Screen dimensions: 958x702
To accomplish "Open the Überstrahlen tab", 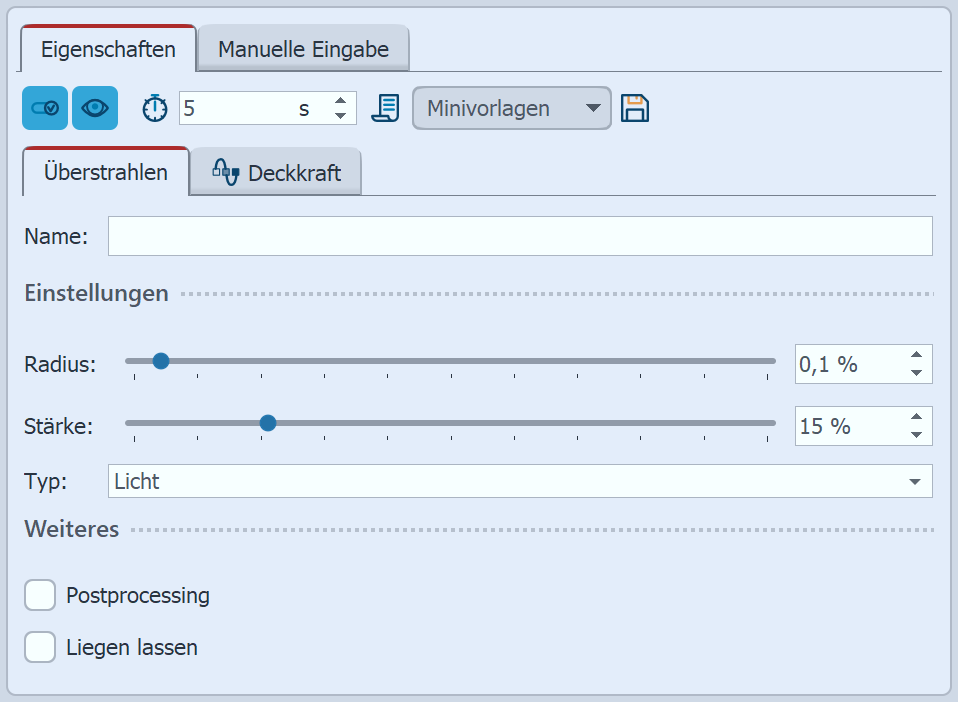I will click(105, 172).
